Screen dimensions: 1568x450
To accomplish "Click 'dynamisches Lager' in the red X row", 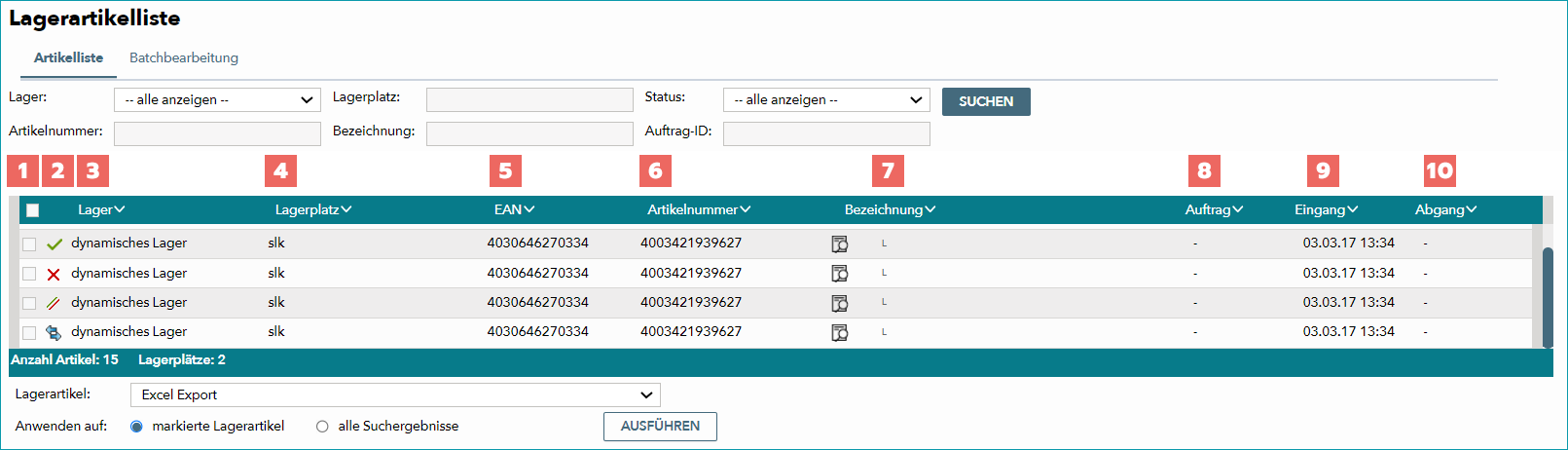I will pyautogui.click(x=128, y=273).
